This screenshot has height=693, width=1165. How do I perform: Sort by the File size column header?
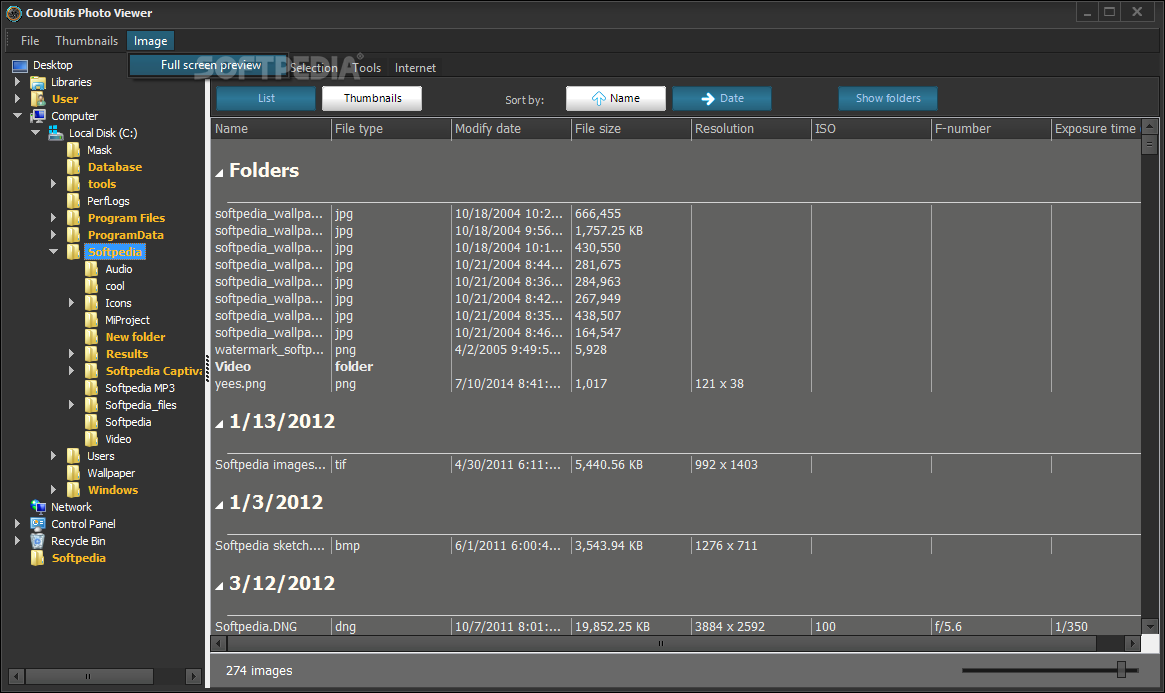point(632,128)
